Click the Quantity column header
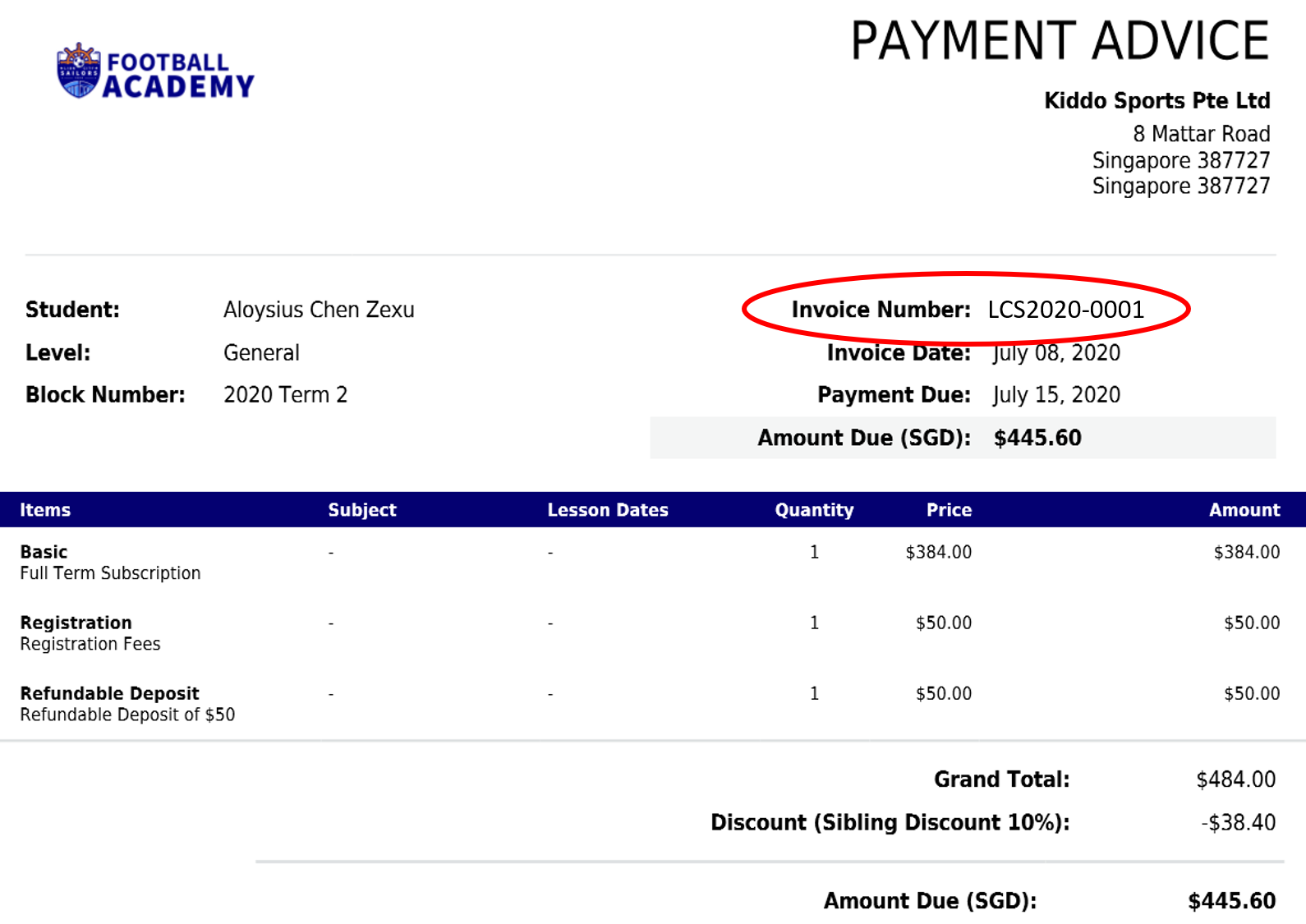 click(x=814, y=510)
